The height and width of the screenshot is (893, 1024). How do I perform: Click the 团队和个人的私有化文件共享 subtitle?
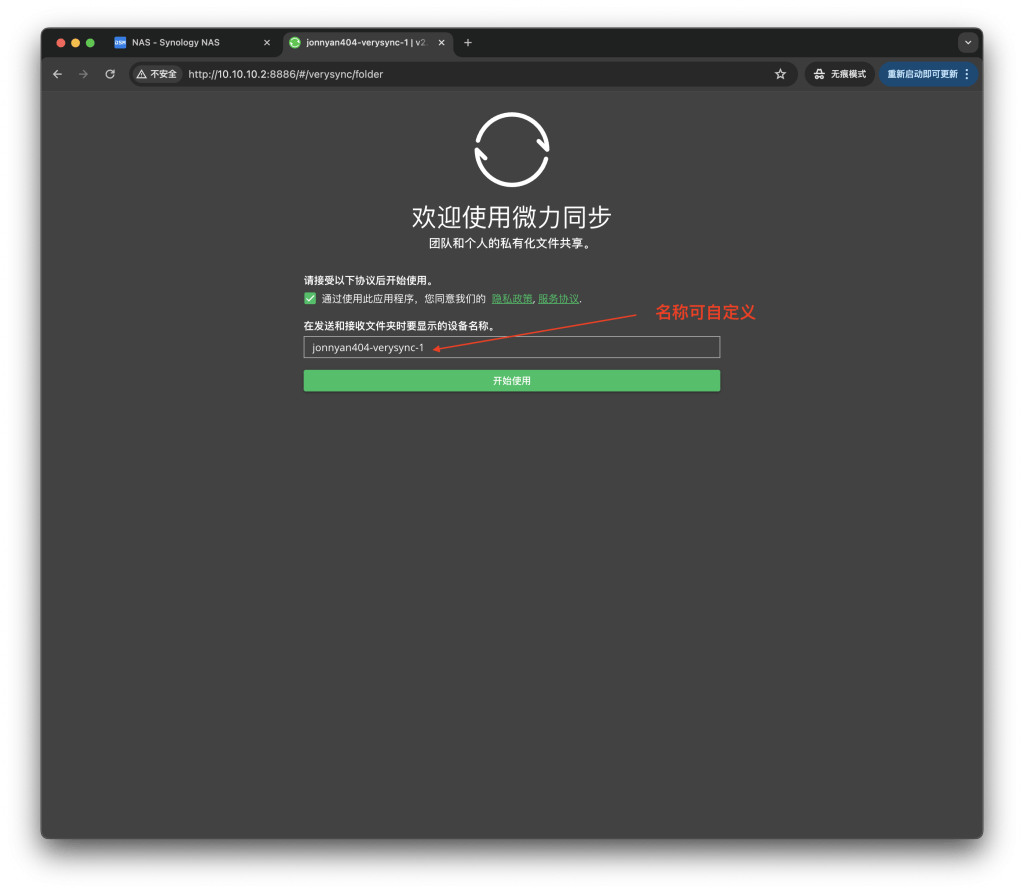[x=510, y=244]
